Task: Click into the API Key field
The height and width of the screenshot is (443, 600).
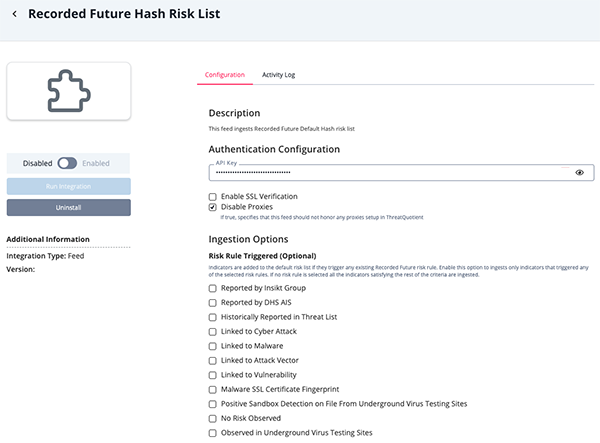Action: (x=390, y=173)
